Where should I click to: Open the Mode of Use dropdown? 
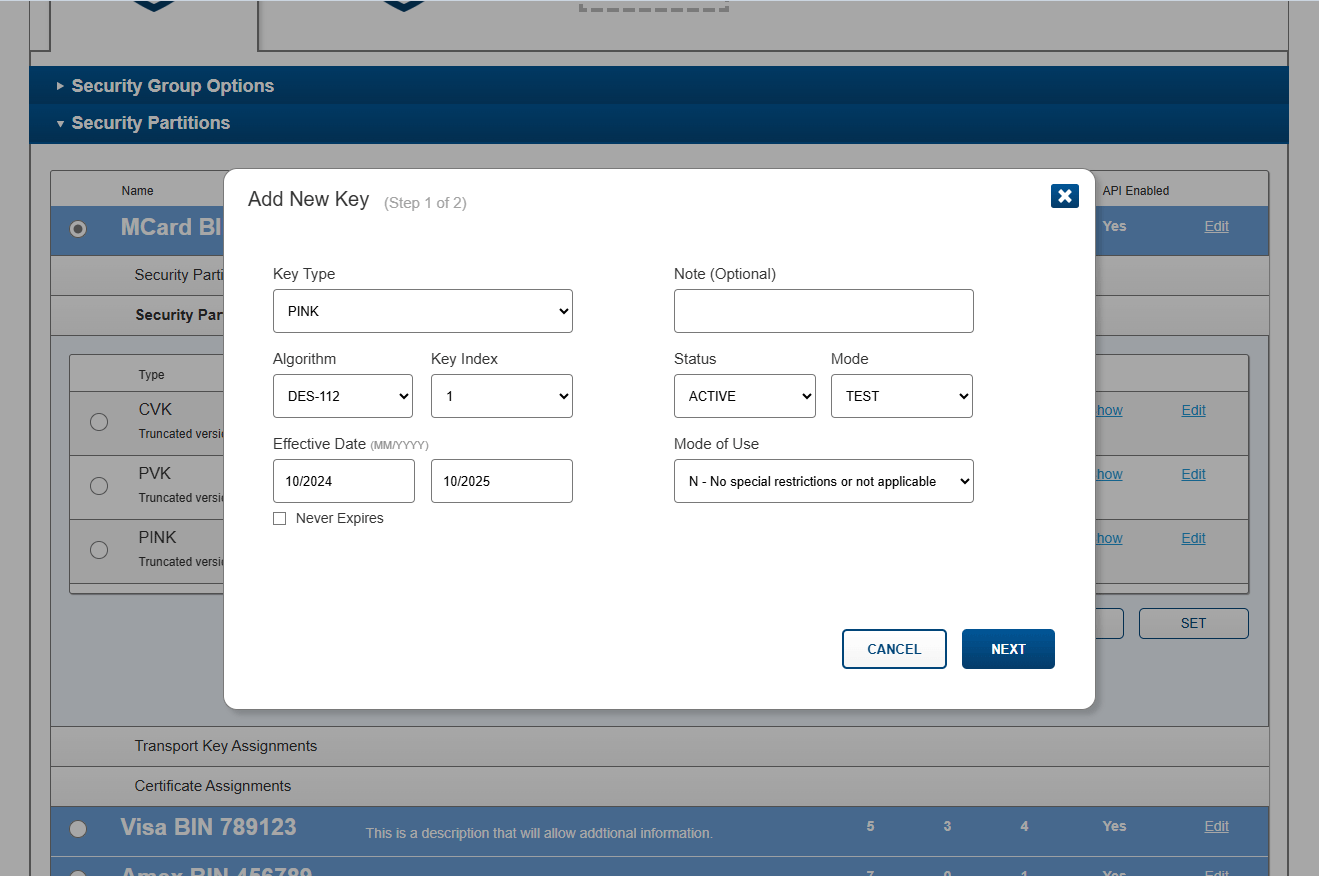point(824,481)
